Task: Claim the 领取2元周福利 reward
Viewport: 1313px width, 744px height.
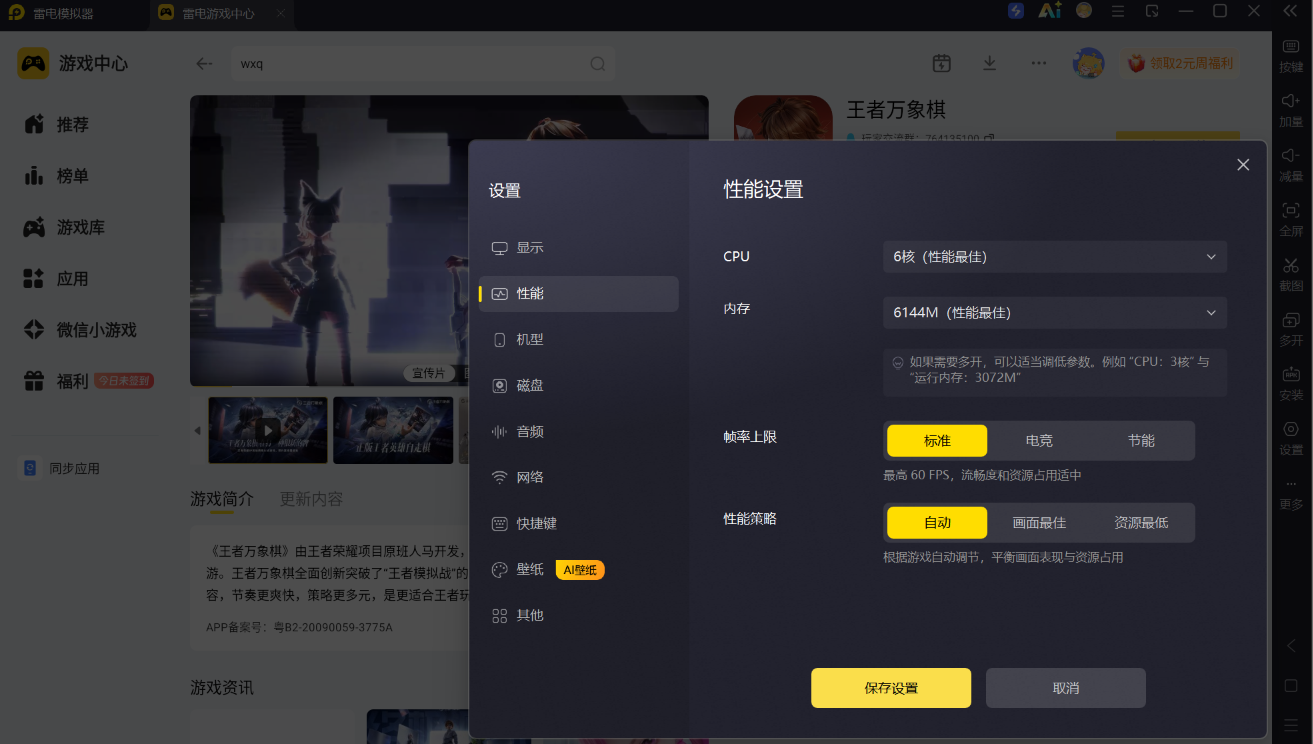Action: (x=1180, y=63)
